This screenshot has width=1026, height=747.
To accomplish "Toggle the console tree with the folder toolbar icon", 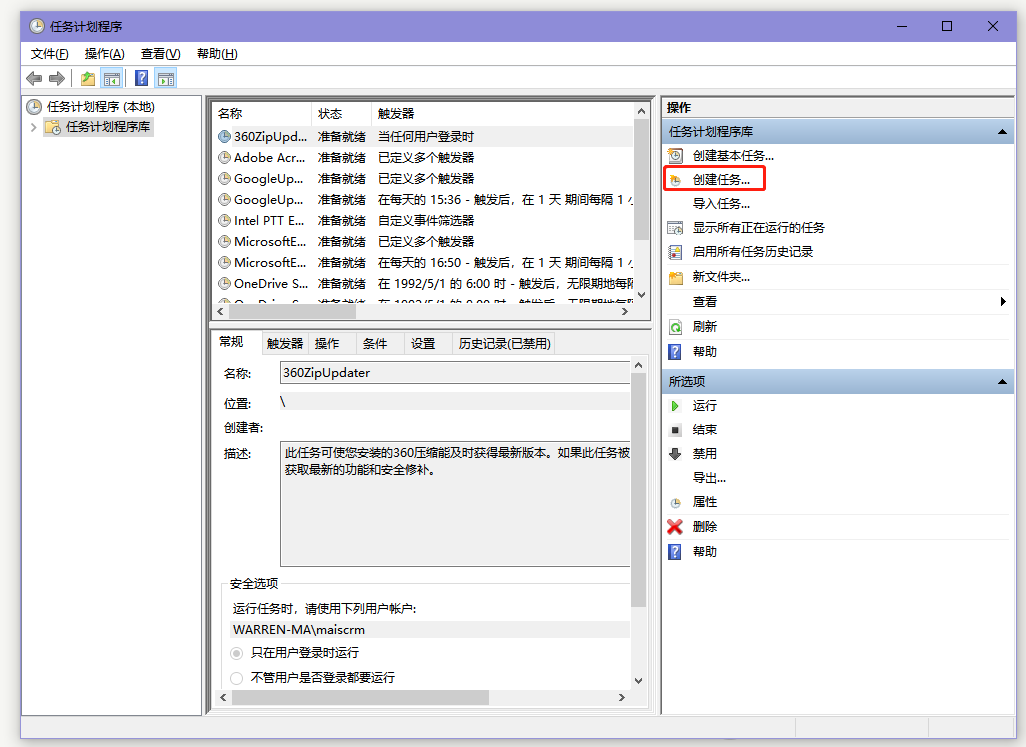I will 86,78.
